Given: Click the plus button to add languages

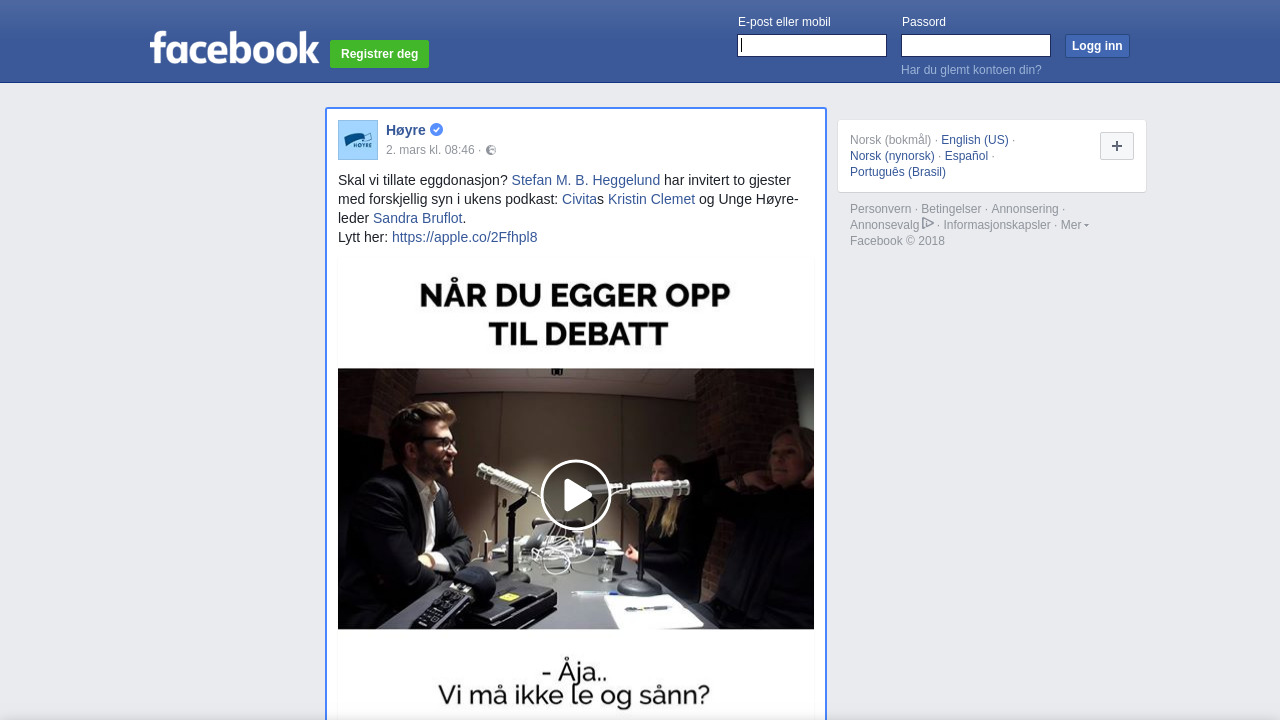Looking at the screenshot, I should coord(1117,146).
